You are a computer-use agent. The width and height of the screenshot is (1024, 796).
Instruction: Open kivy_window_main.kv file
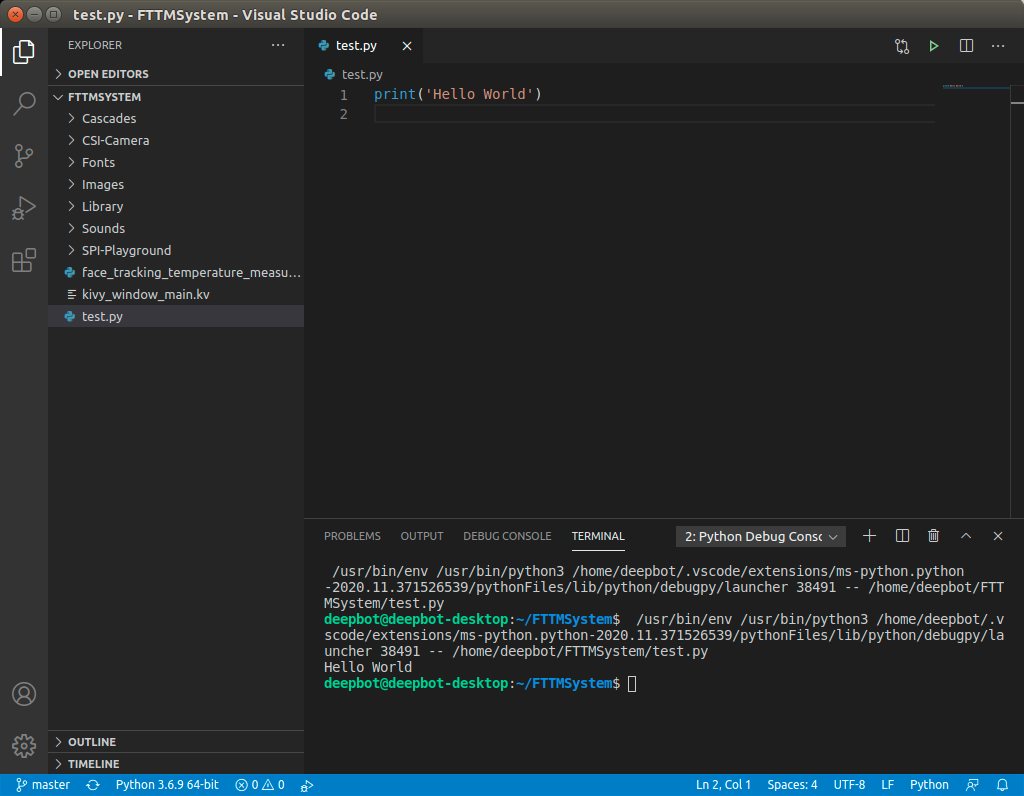[x=176, y=295]
